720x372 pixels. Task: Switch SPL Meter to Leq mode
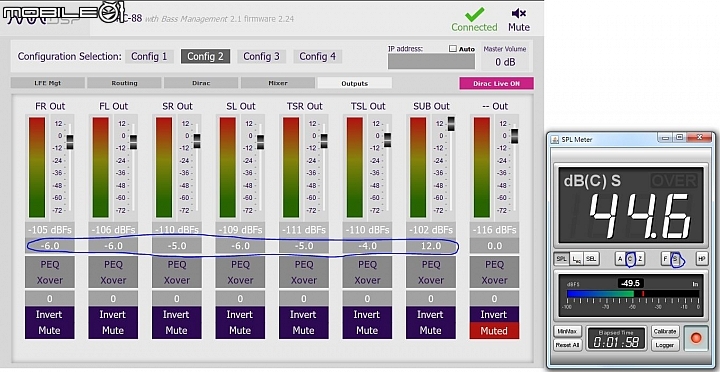(x=576, y=259)
